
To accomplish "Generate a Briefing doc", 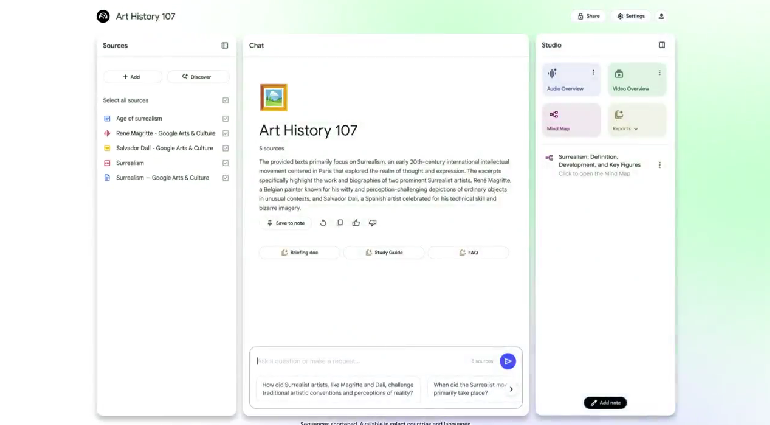I will click(x=299, y=253).
